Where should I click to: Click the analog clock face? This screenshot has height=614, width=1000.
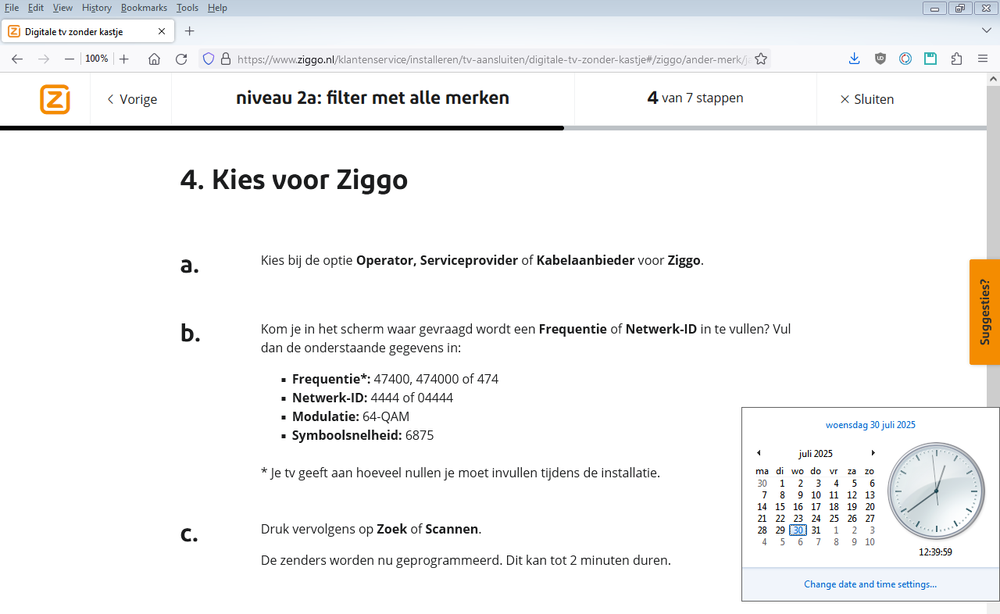click(x=936, y=491)
